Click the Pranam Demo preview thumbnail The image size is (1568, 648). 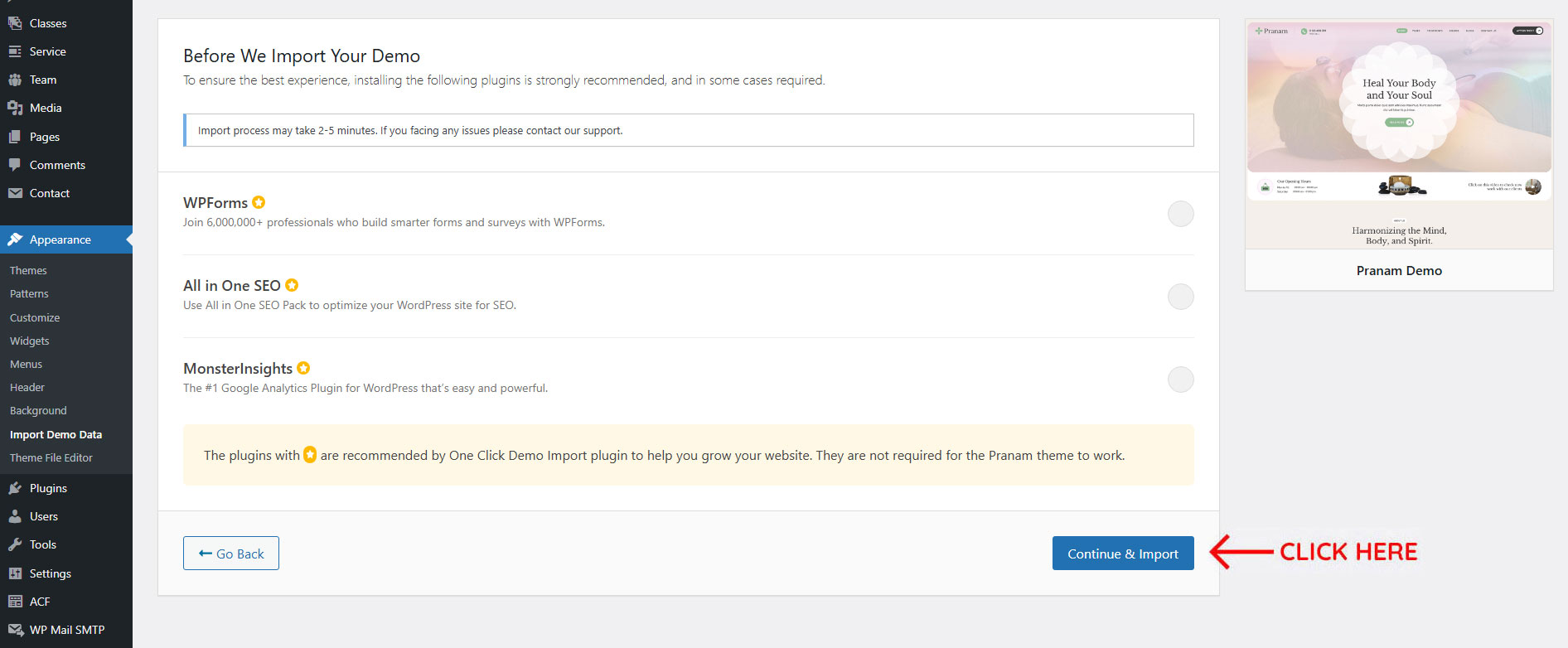coord(1399,135)
